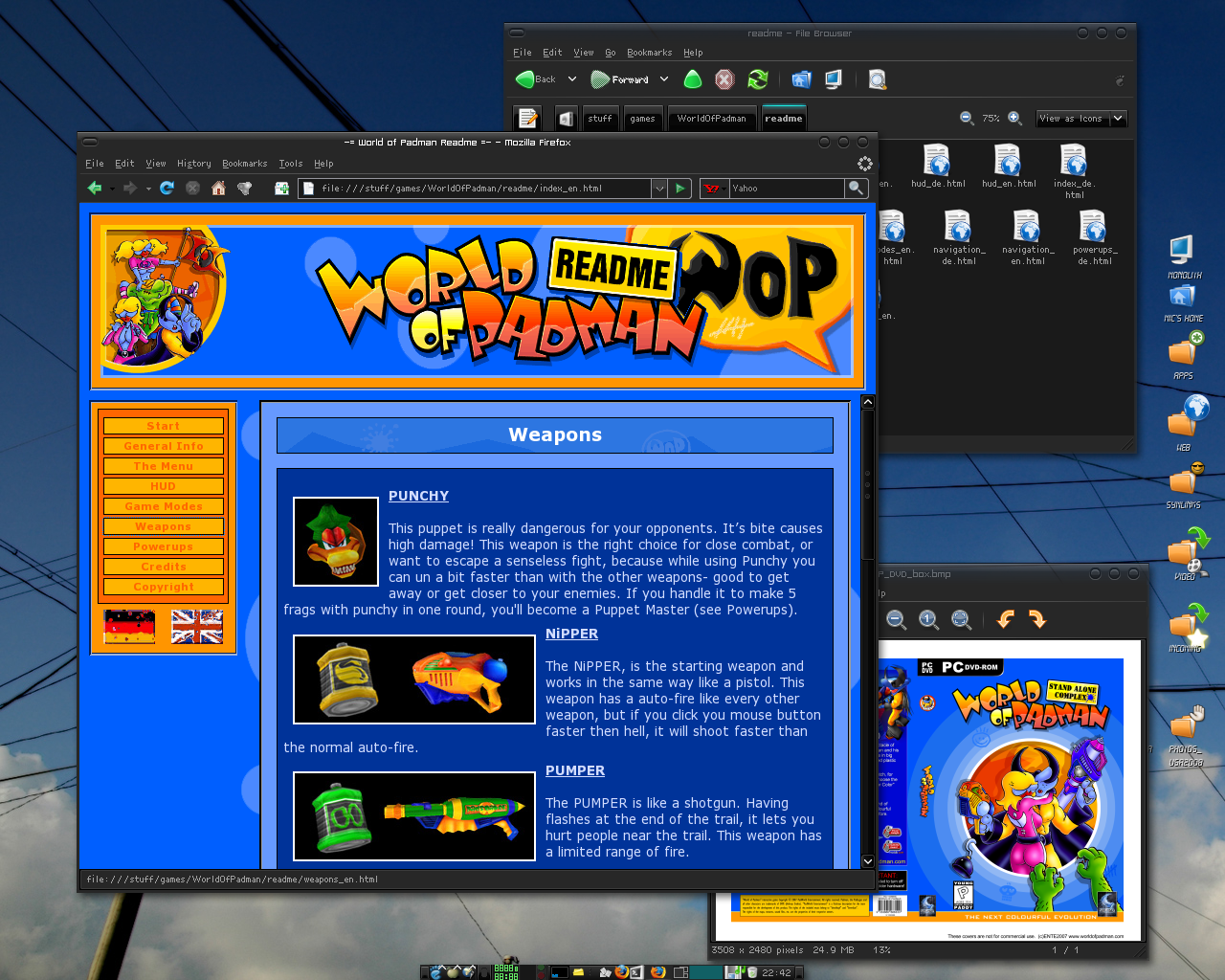Click 'General Info' navigation button
The height and width of the screenshot is (980, 1225).
tap(164, 446)
